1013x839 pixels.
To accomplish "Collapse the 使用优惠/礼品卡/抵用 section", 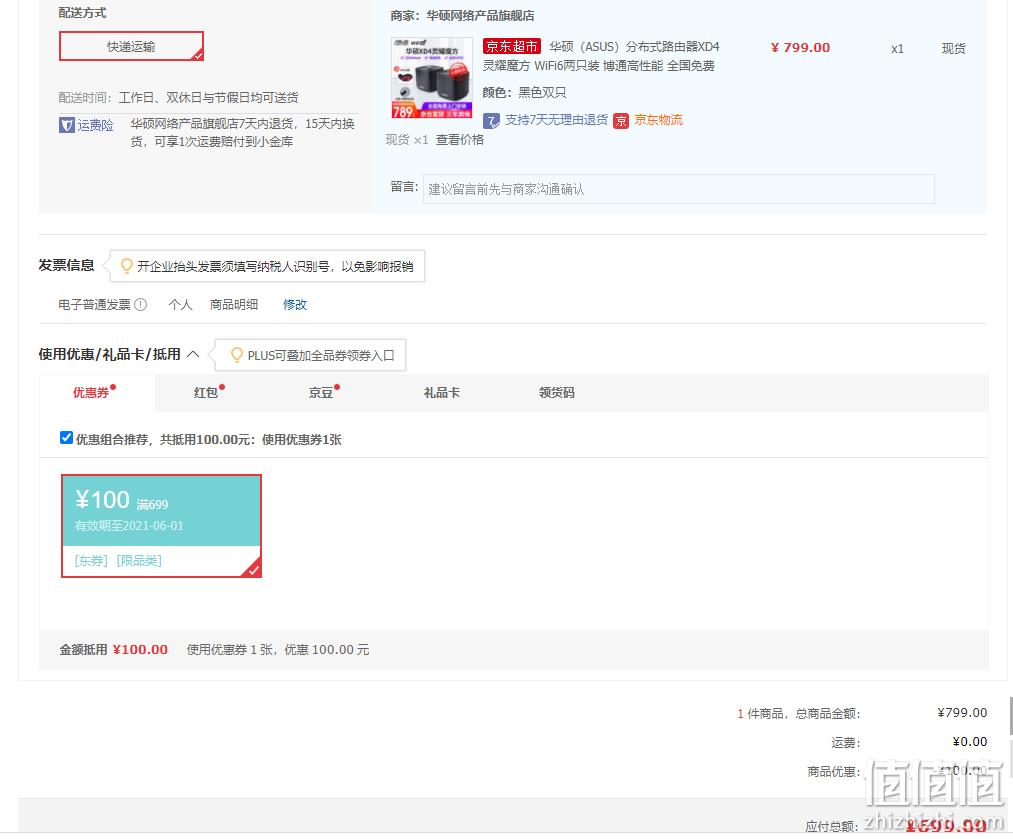I will (x=193, y=355).
